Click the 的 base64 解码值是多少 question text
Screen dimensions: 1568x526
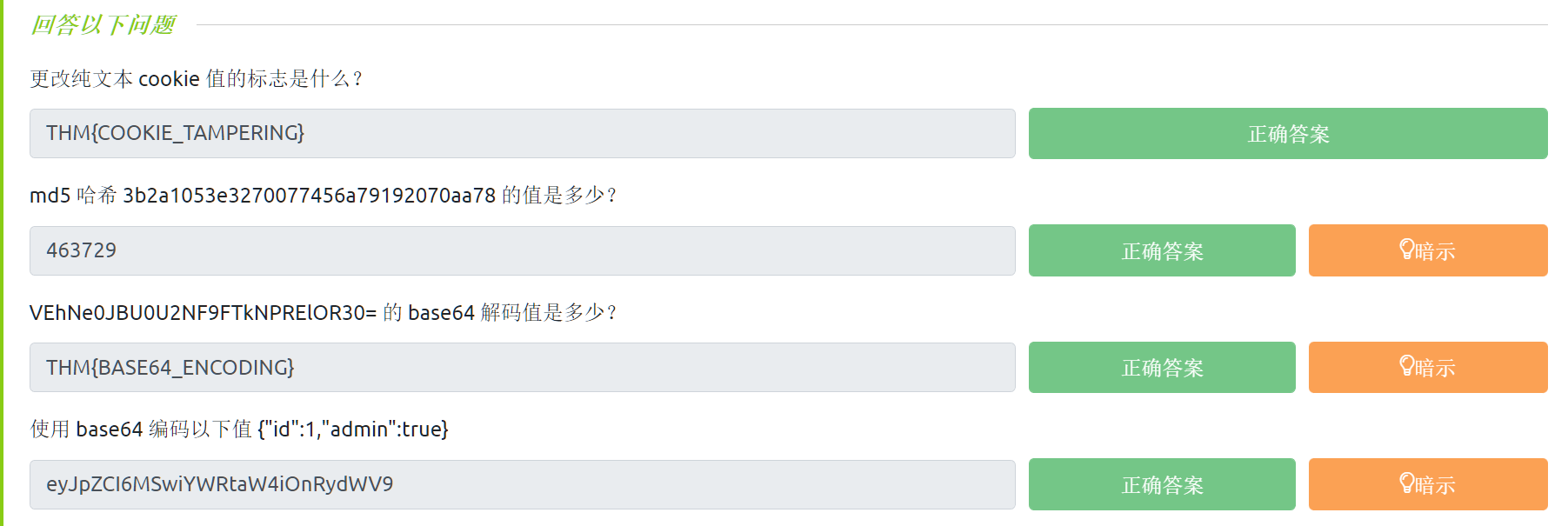(x=500, y=313)
